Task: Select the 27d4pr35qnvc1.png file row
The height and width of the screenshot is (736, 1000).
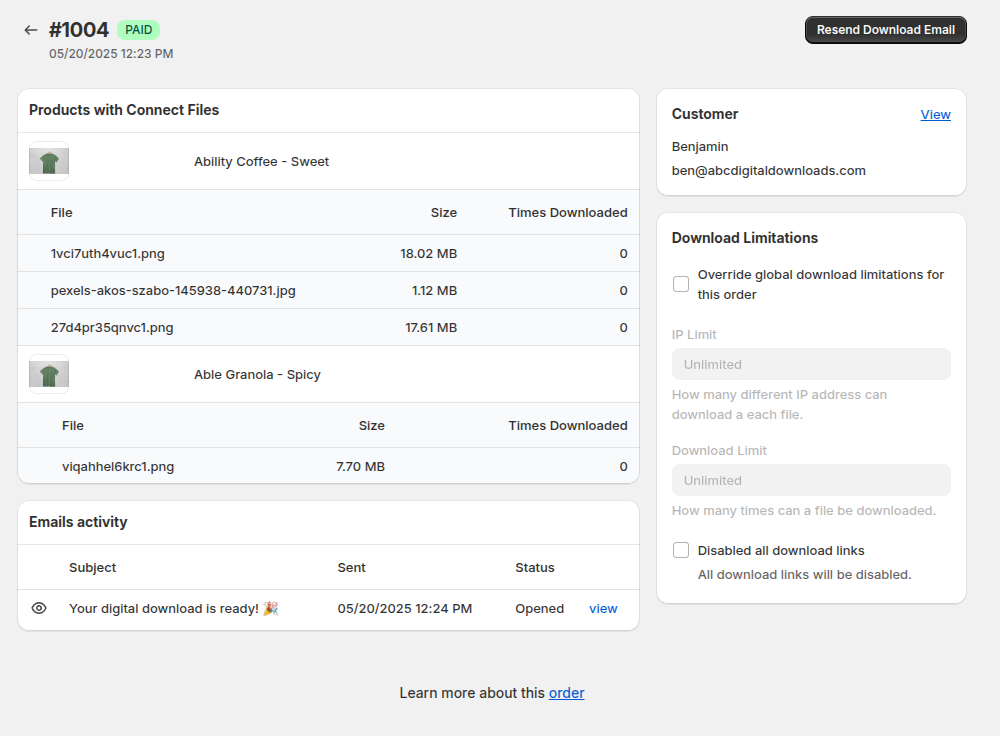Action: 112,327
